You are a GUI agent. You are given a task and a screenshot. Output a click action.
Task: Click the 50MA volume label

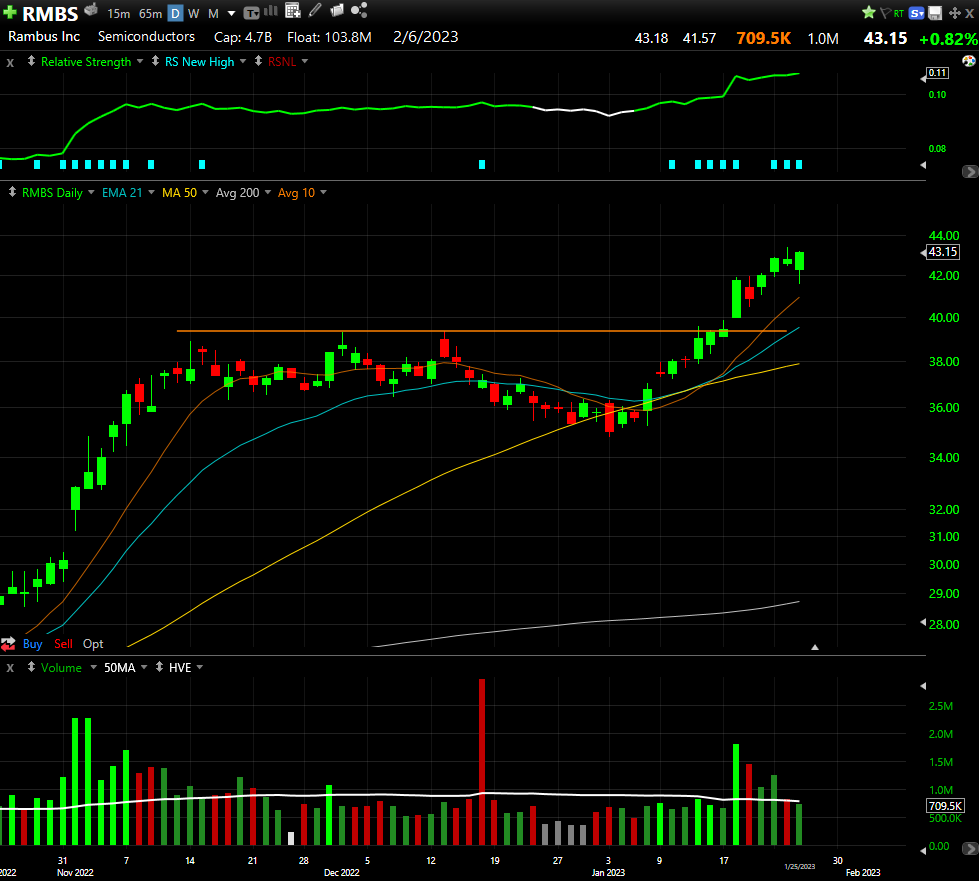tap(120, 667)
